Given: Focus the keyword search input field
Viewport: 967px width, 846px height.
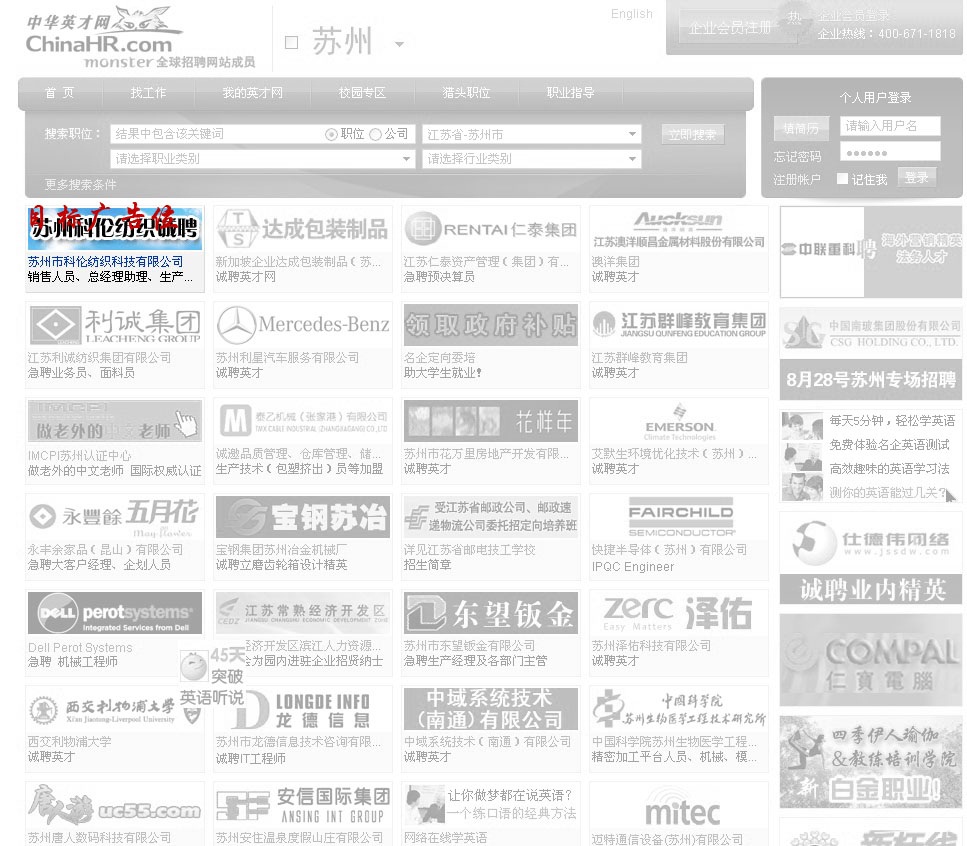Looking at the screenshot, I should [216, 134].
